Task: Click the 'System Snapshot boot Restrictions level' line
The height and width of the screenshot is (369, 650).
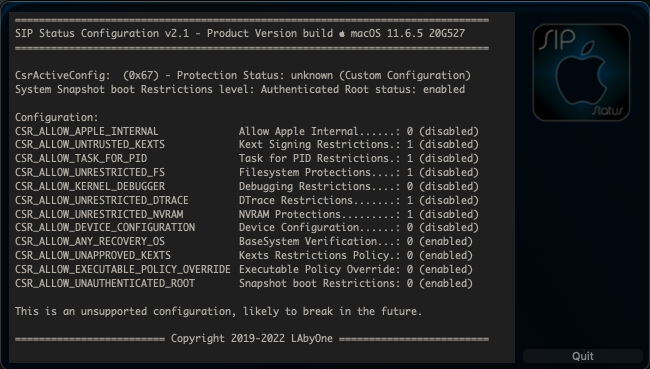Action: 240,90
